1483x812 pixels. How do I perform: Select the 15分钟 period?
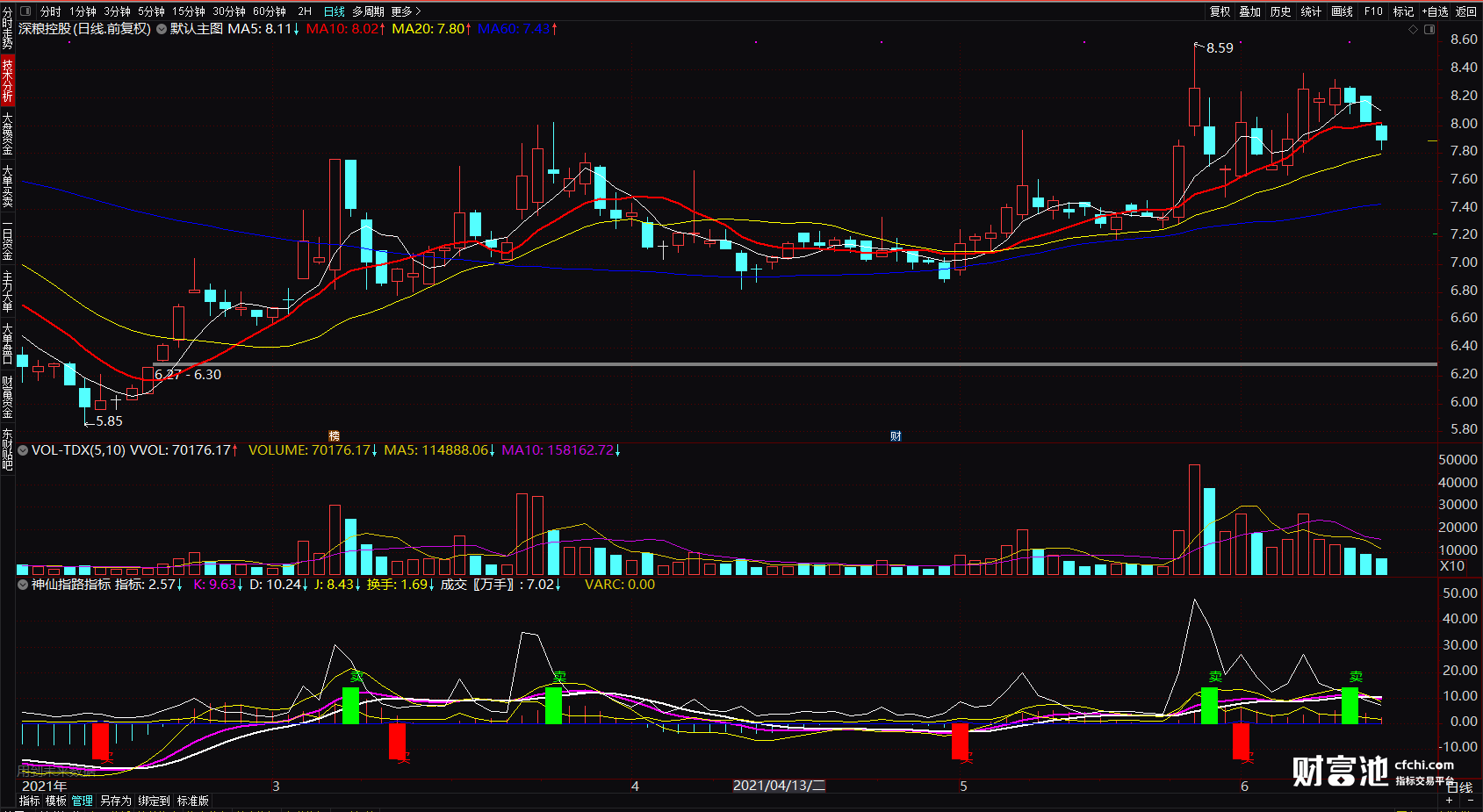[x=188, y=11]
